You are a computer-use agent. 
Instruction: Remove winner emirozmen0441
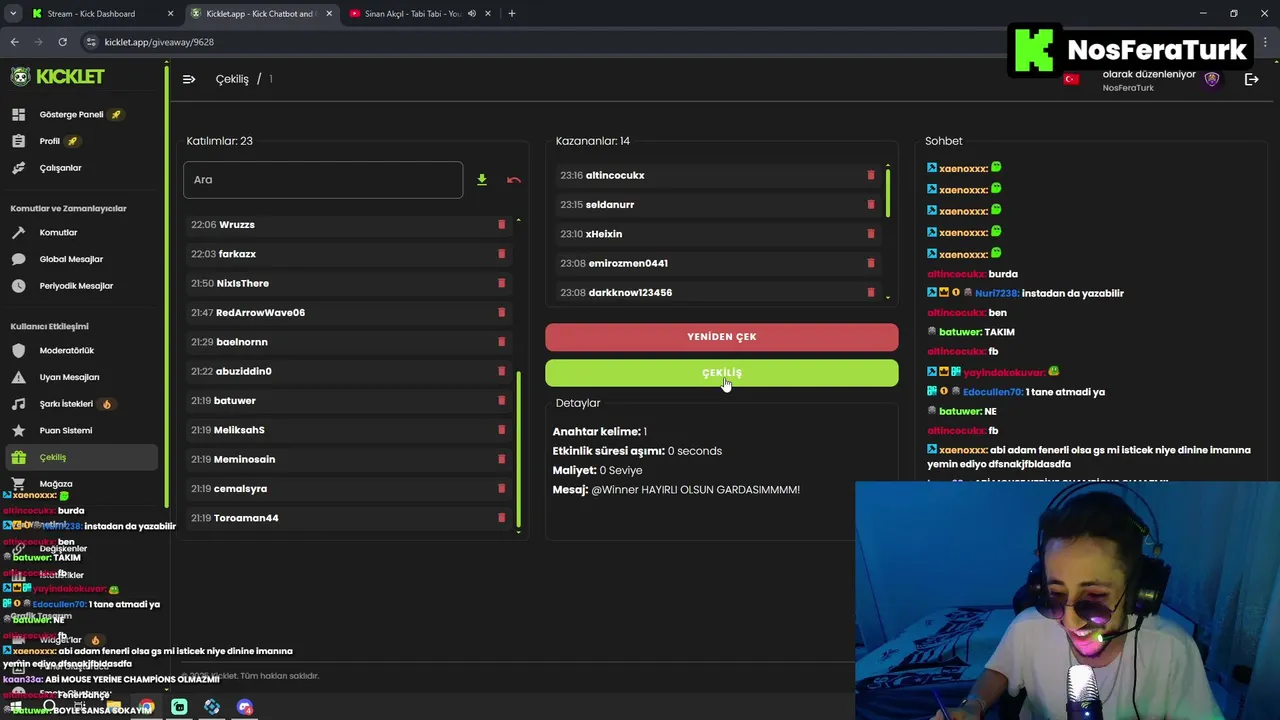(x=870, y=263)
